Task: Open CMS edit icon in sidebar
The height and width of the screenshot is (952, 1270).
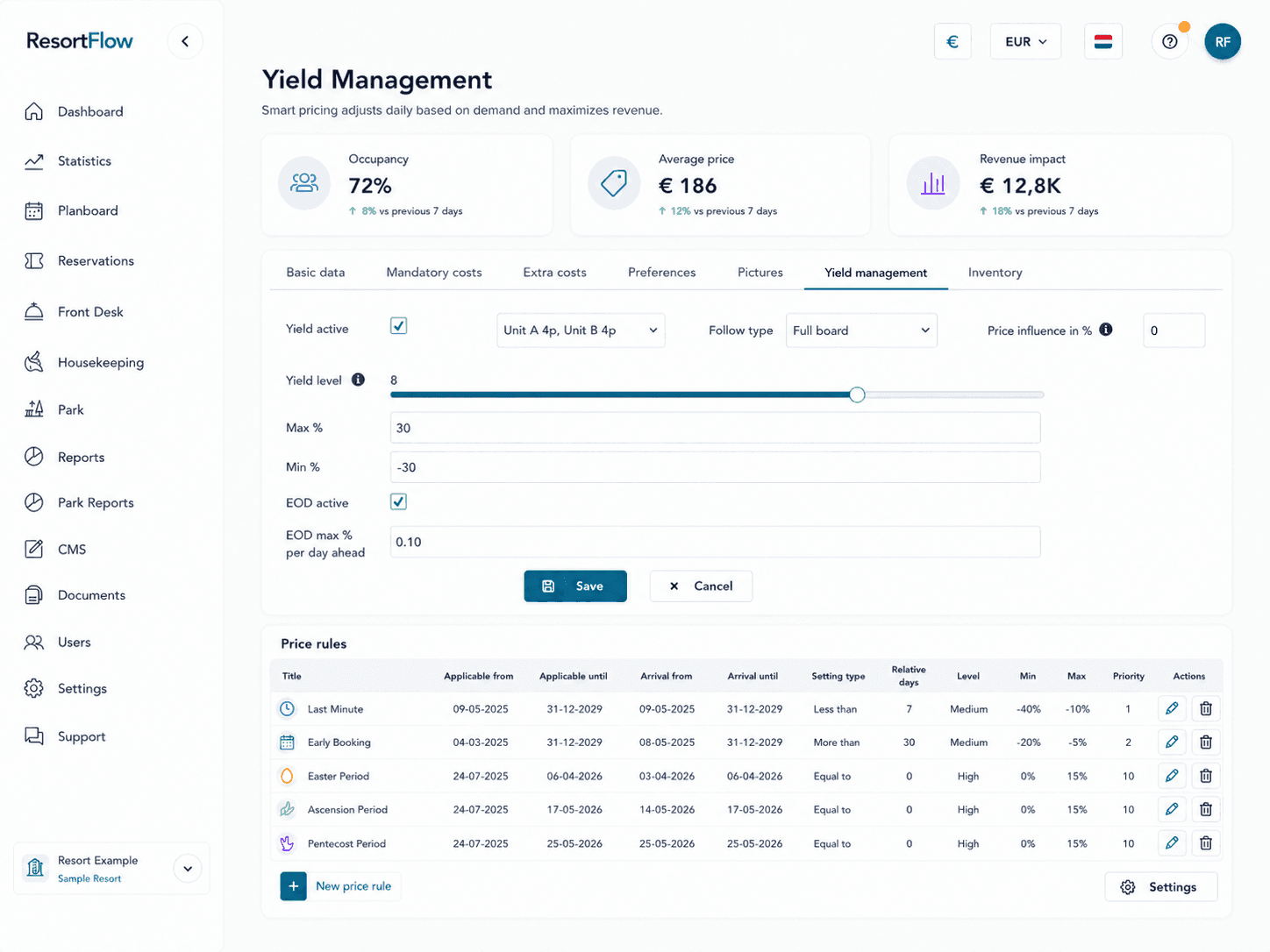Action: [x=34, y=550]
